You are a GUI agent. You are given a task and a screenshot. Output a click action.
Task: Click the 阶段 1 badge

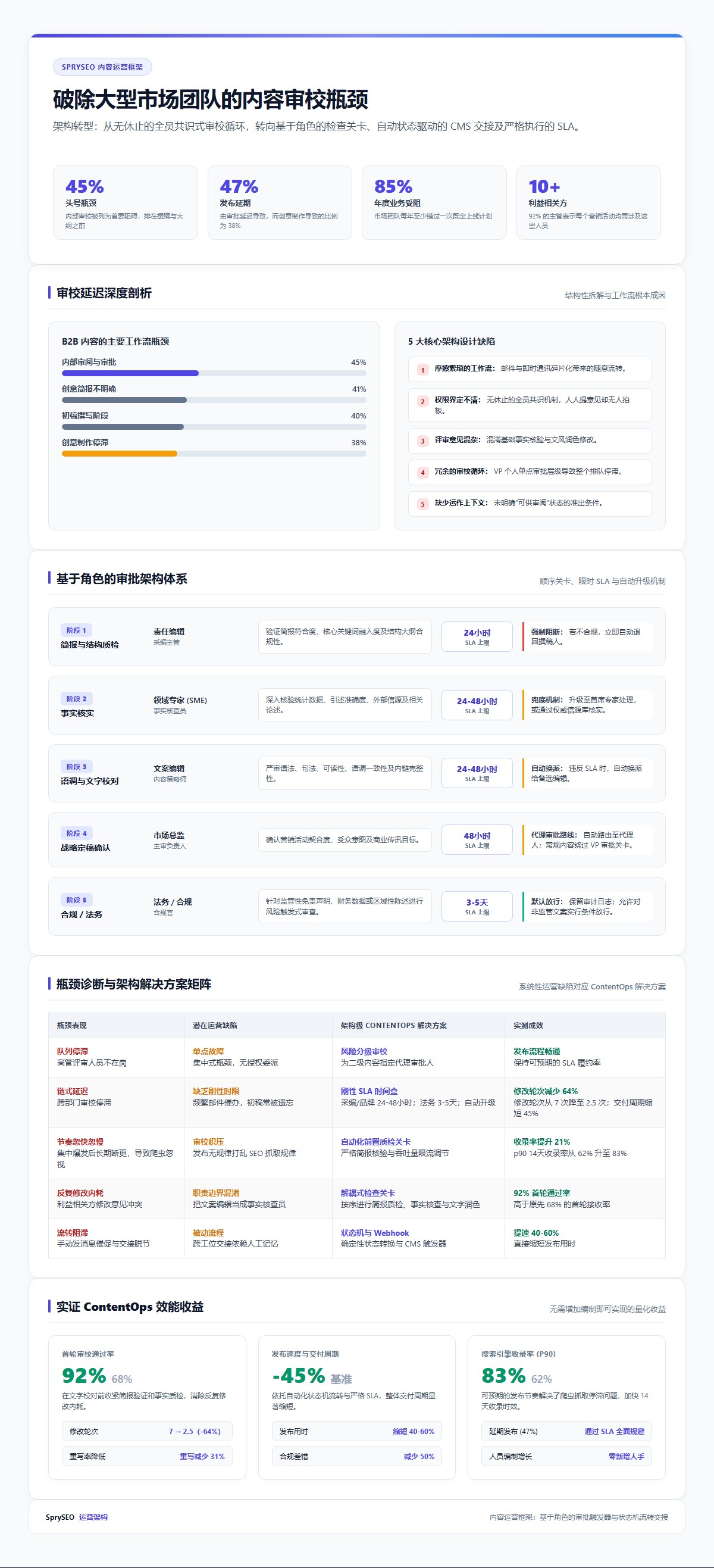(x=76, y=630)
